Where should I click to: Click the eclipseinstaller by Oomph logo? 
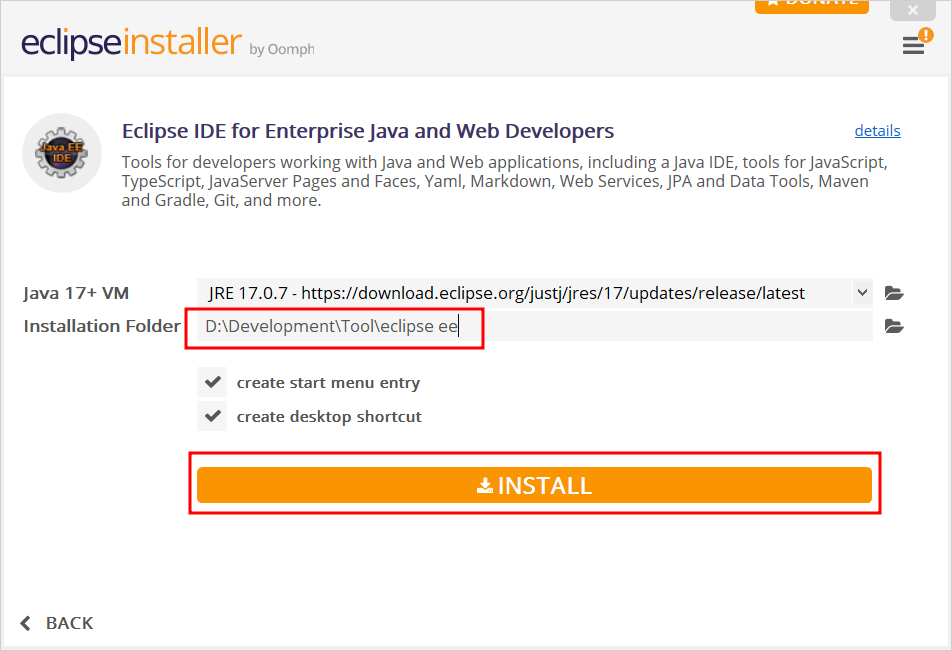click(168, 43)
